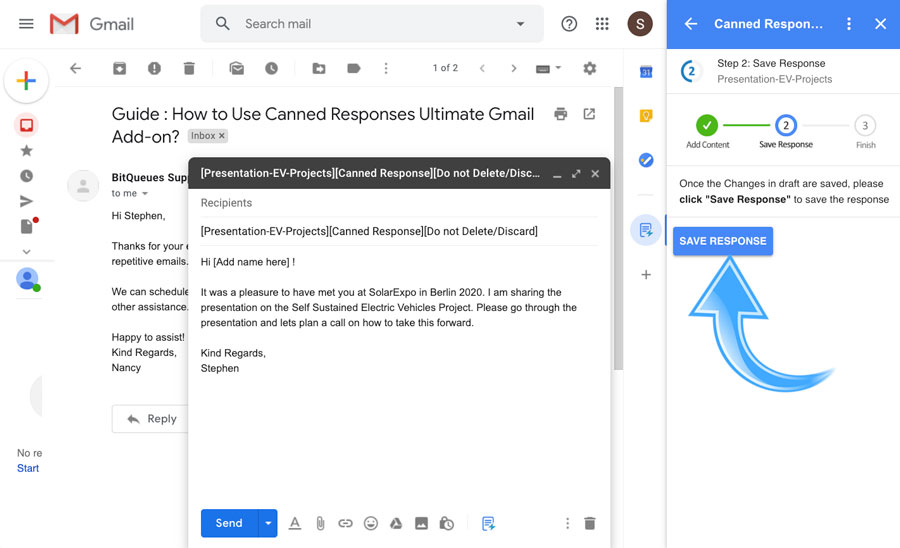
Task: Expand the search options dropdown
Action: [x=520, y=24]
